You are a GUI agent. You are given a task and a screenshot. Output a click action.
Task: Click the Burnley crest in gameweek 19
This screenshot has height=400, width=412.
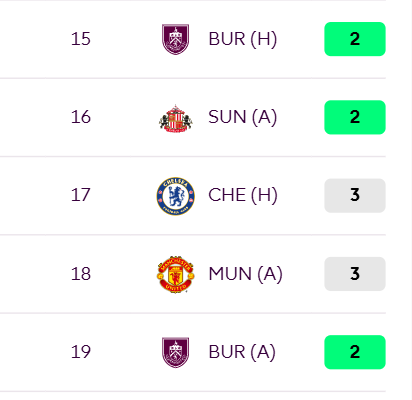click(x=175, y=352)
